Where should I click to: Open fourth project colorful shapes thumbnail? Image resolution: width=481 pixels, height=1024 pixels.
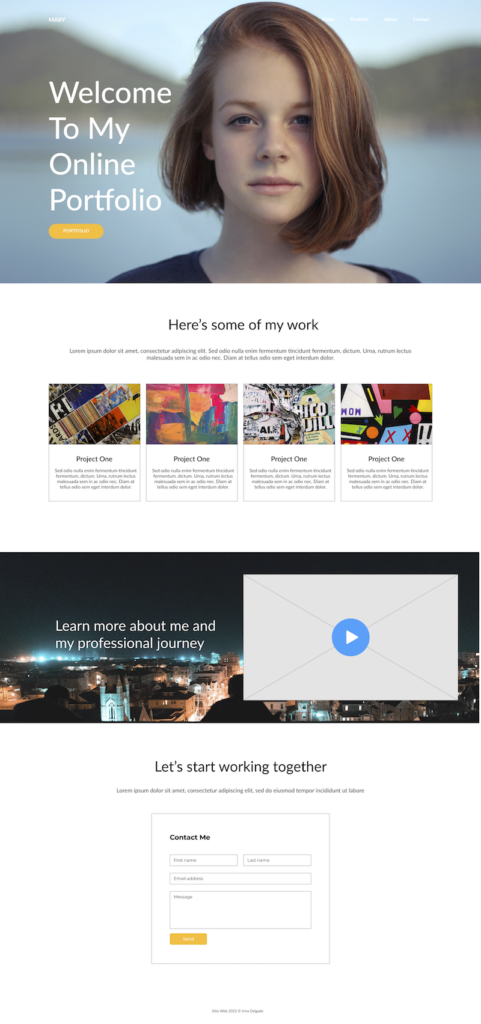(386, 414)
